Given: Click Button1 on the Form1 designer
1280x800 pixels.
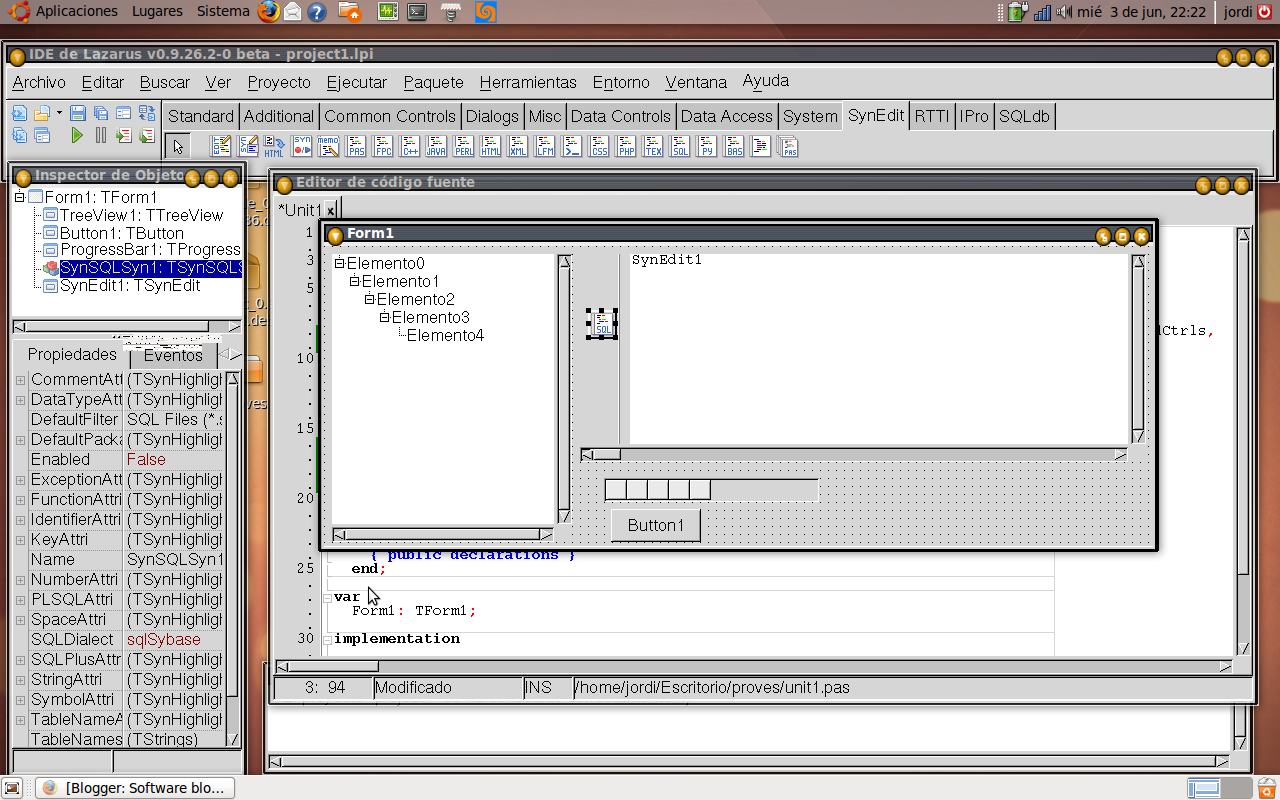Looking at the screenshot, I should click(656, 525).
